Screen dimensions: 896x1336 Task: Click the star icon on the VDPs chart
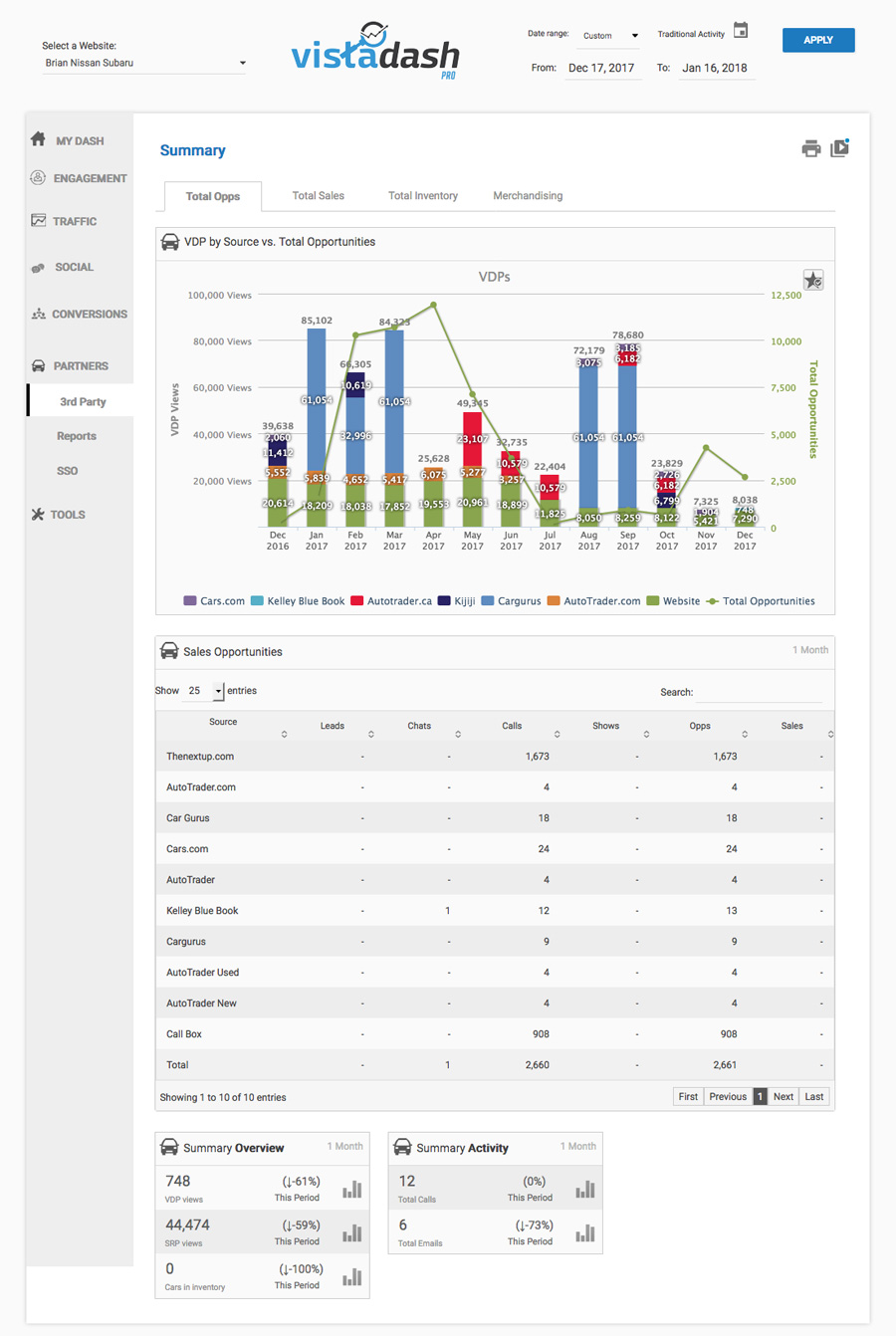813,280
